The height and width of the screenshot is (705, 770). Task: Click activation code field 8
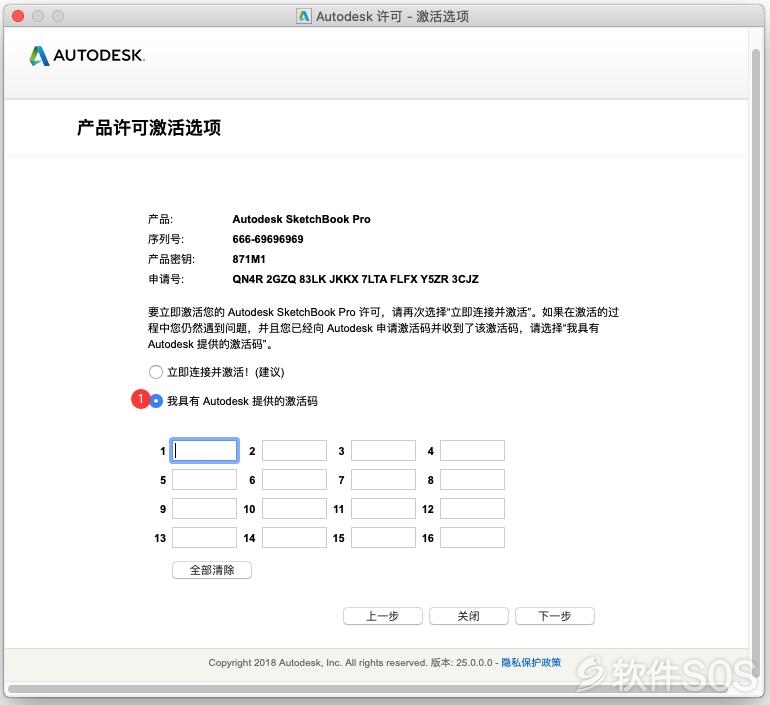point(472,480)
